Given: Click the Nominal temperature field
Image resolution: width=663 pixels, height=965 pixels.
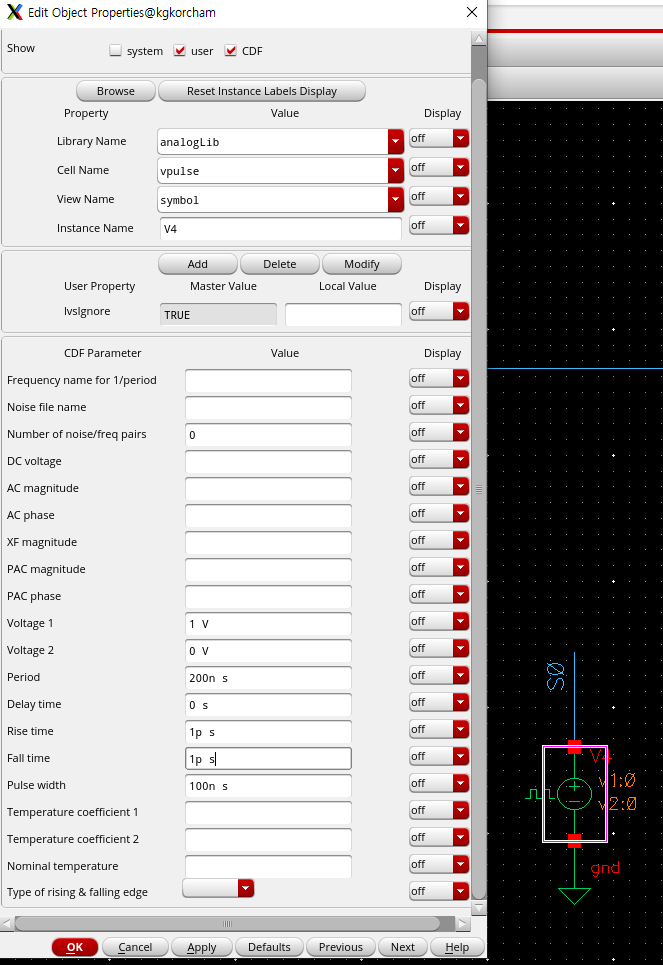Looking at the screenshot, I should coord(268,867).
